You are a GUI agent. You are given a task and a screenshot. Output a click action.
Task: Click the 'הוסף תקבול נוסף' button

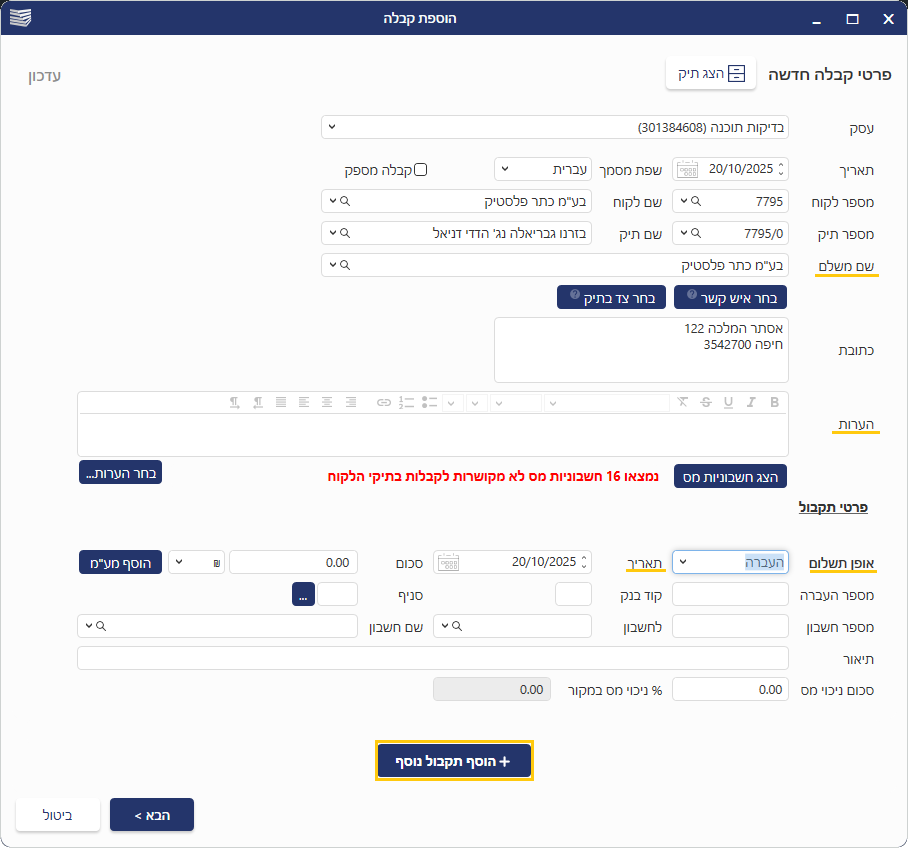point(454,761)
